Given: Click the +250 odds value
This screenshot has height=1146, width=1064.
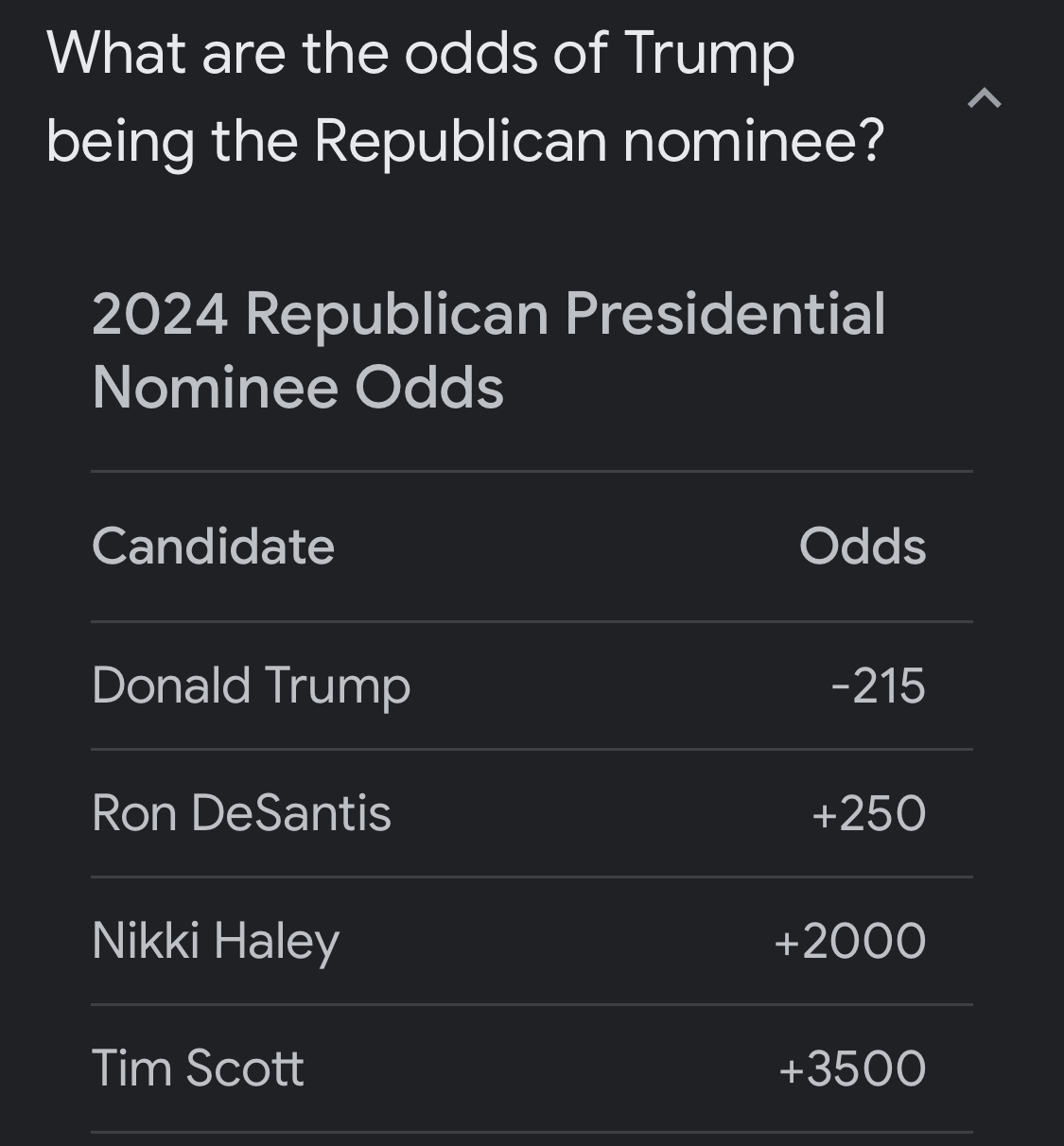Looking at the screenshot, I should coord(868,813).
